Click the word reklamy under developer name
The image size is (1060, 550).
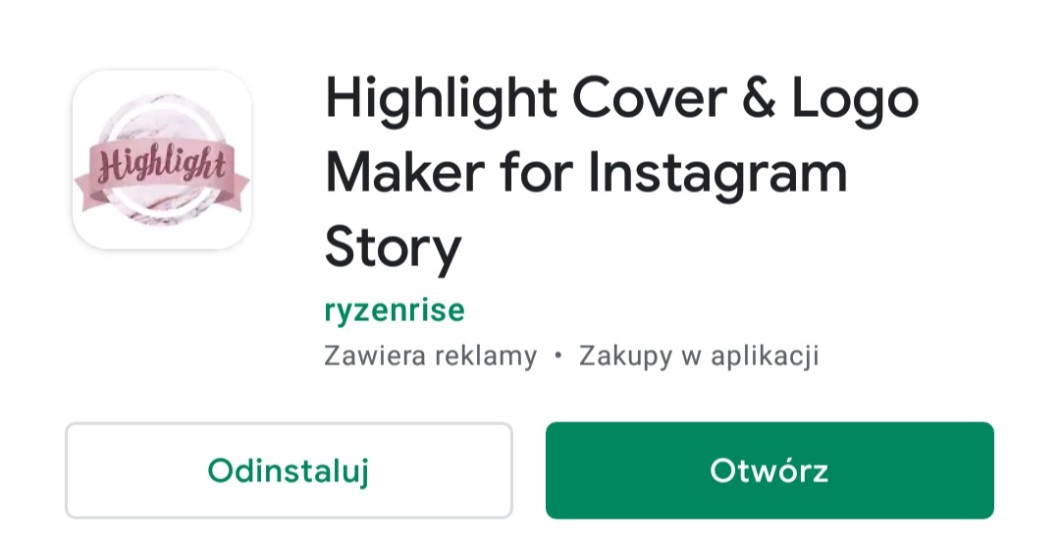(x=485, y=356)
